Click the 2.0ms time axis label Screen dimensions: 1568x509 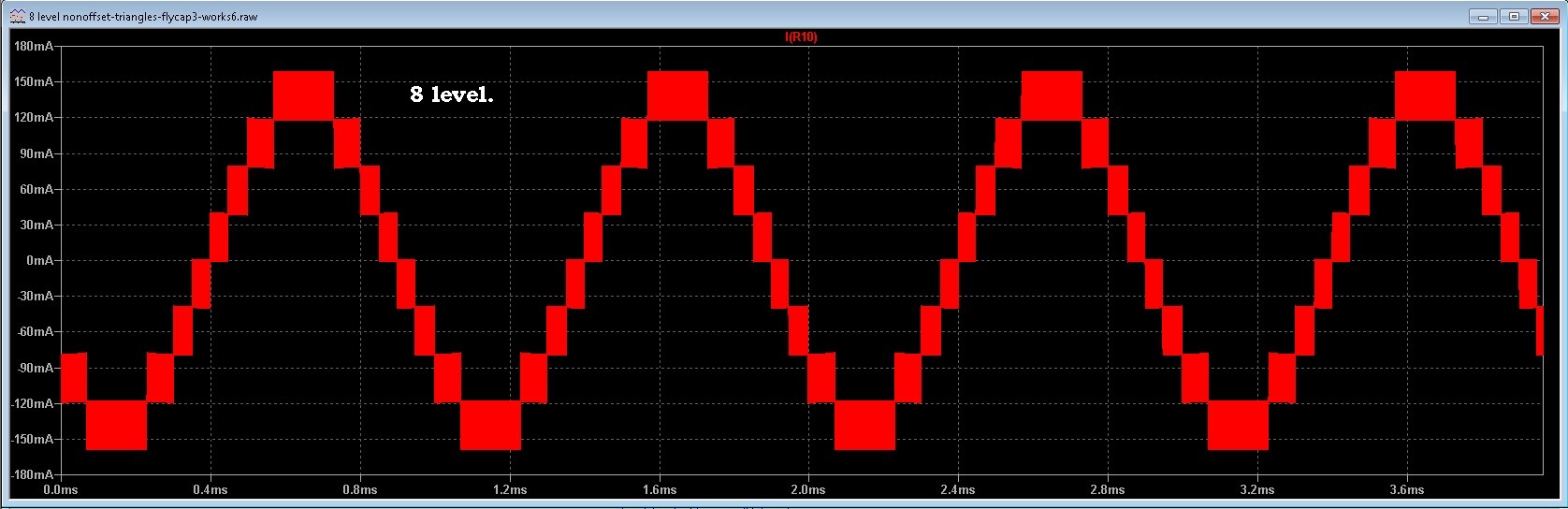pos(808,489)
